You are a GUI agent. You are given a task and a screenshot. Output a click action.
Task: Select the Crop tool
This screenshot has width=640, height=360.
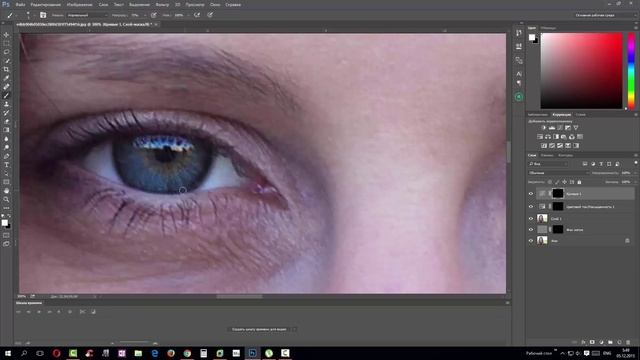(6, 69)
